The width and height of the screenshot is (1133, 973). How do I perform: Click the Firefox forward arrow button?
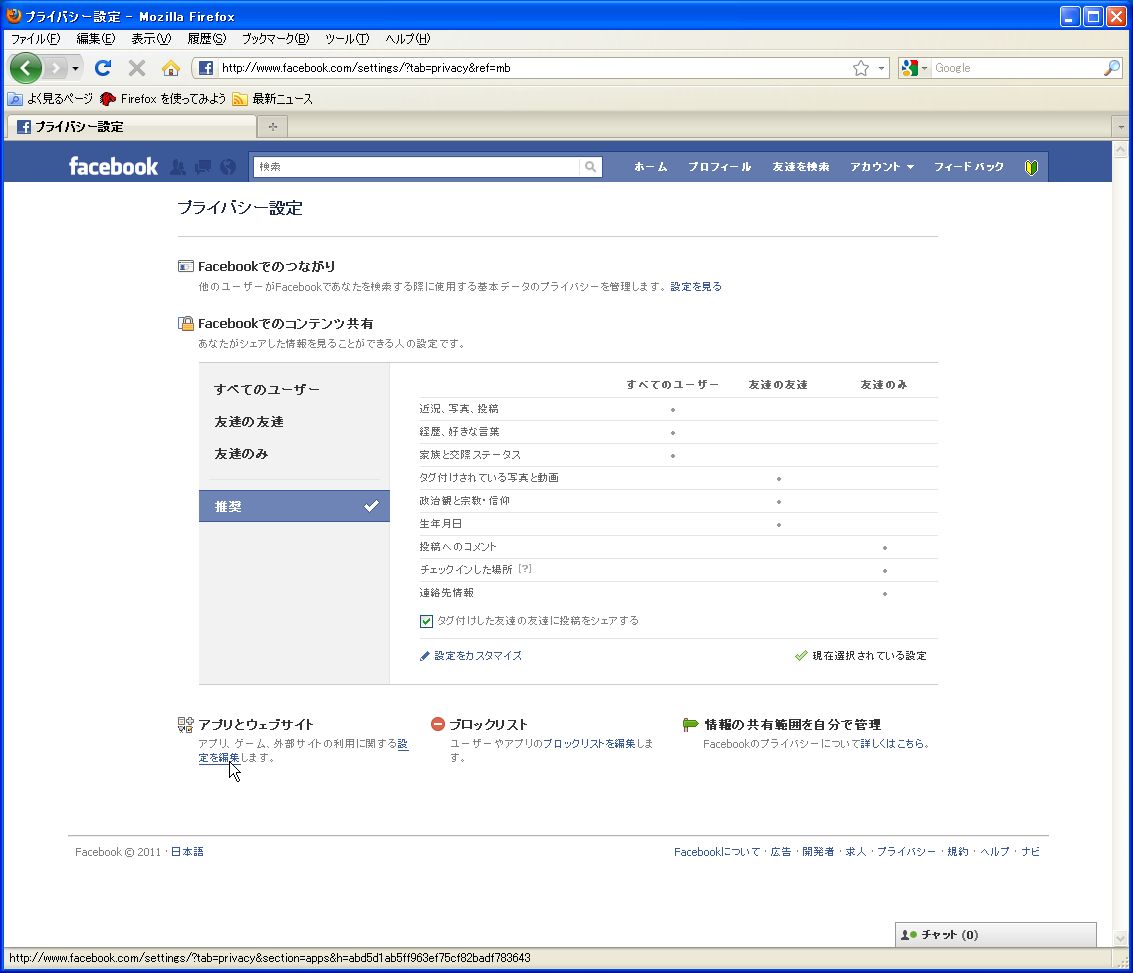point(55,68)
